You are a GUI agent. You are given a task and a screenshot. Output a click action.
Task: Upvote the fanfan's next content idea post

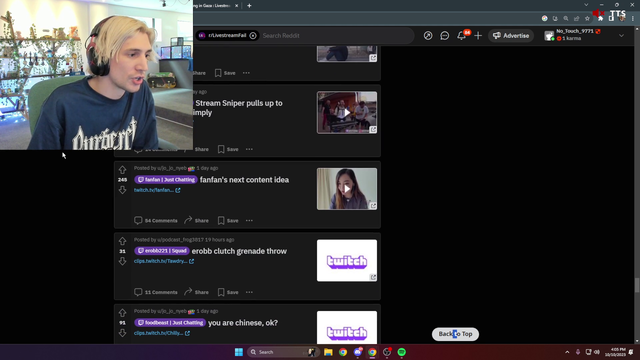122,170
